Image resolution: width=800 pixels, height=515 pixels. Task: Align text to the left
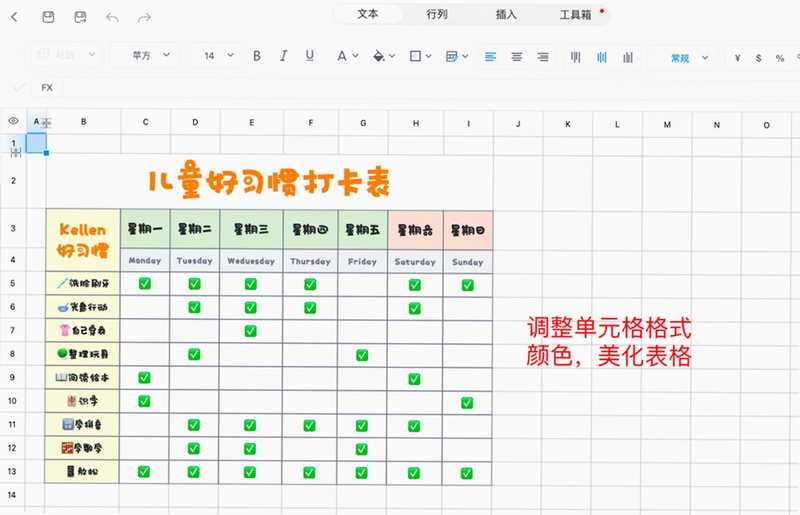[490, 57]
